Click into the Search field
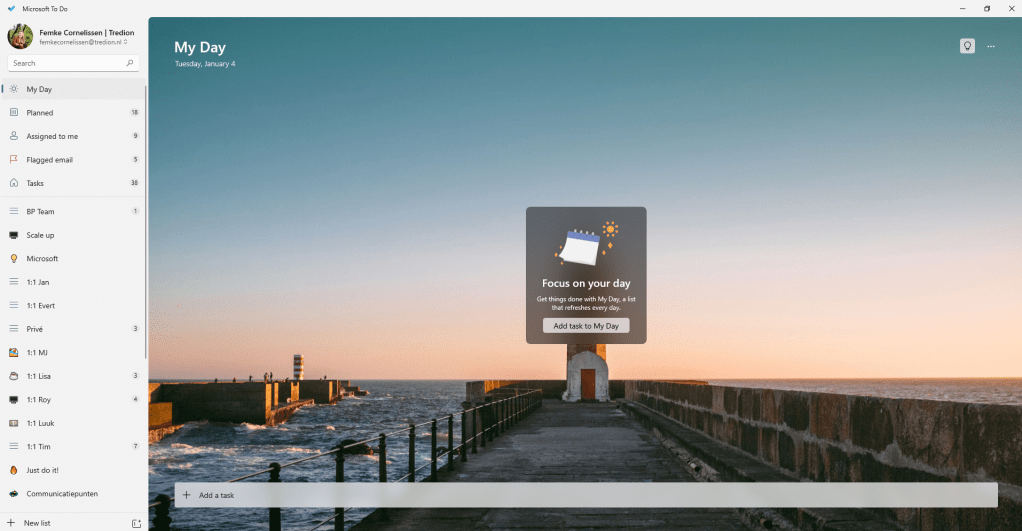Screen dimensions: 1022x531 (66, 63)
